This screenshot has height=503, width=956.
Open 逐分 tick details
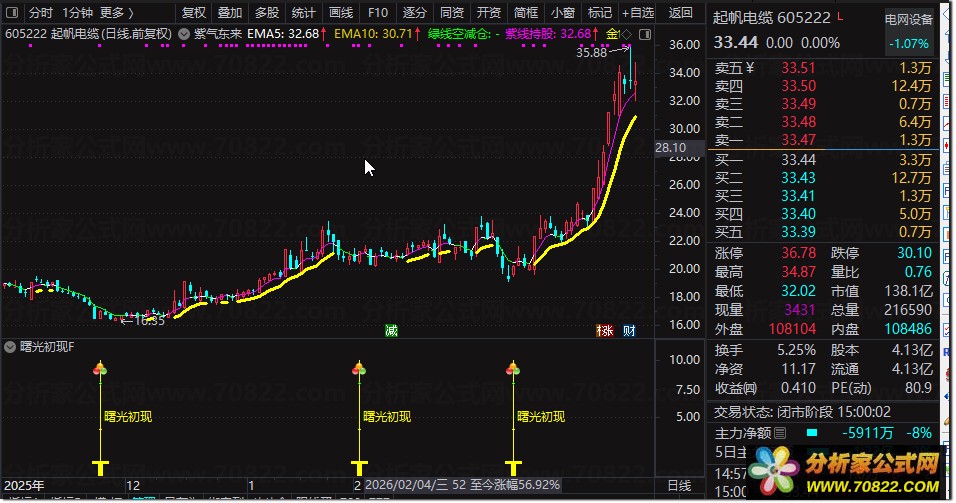(x=415, y=12)
